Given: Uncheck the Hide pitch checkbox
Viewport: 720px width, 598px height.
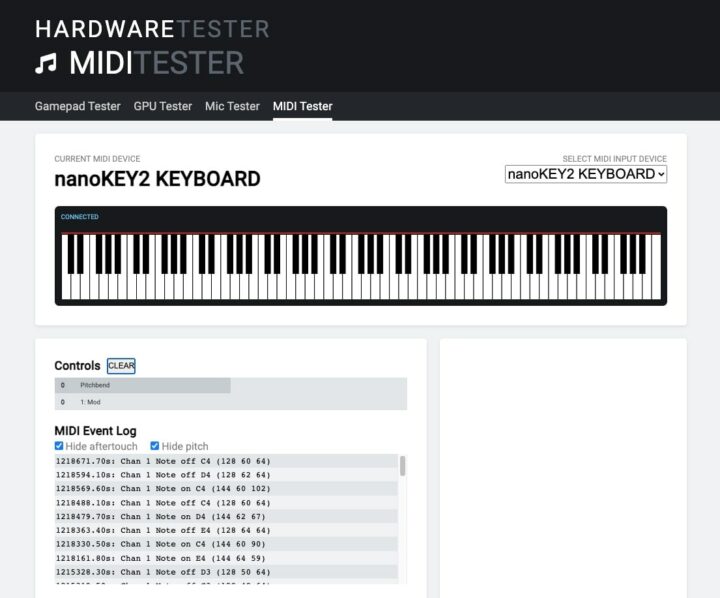Looking at the screenshot, I should click(155, 446).
